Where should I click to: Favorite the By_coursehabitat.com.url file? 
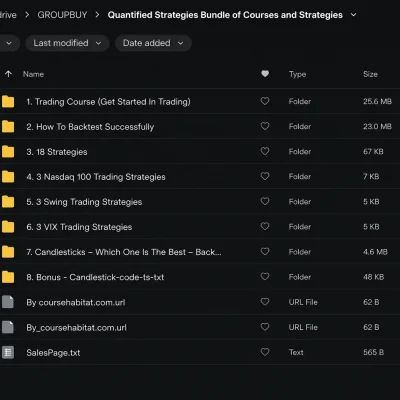pyautogui.click(x=265, y=327)
